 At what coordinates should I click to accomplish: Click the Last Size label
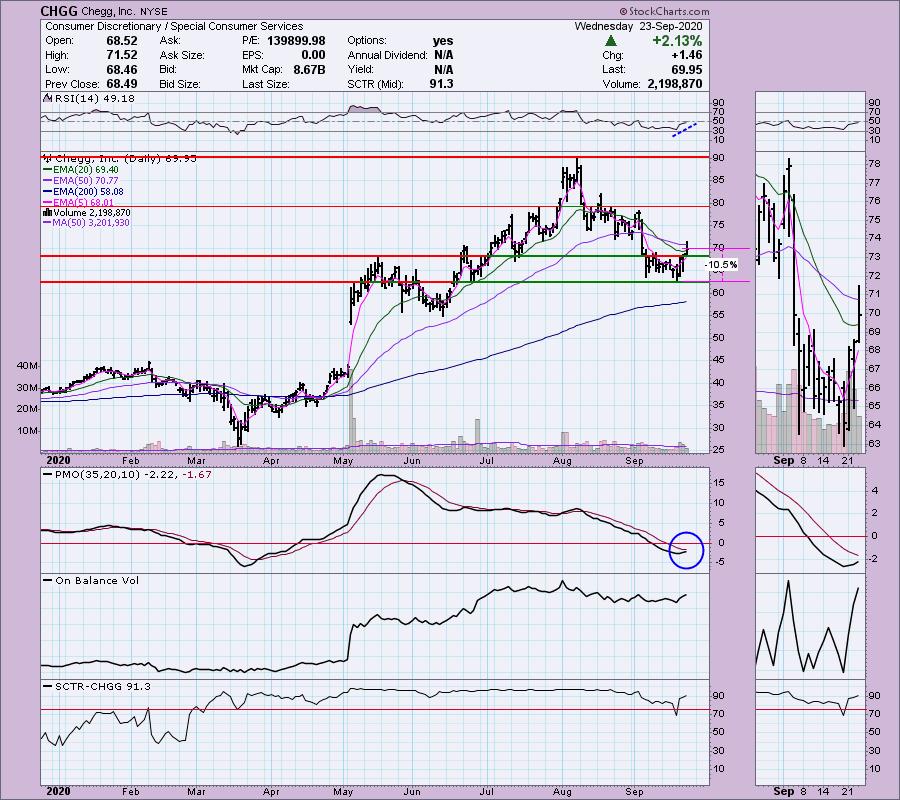coord(265,84)
